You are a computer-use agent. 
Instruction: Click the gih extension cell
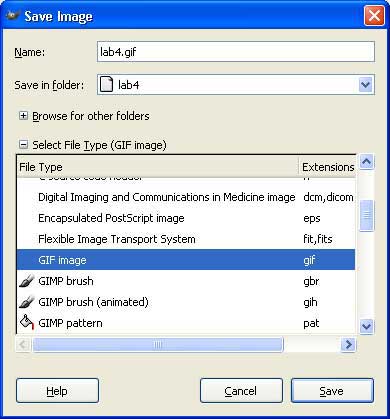tap(310, 302)
